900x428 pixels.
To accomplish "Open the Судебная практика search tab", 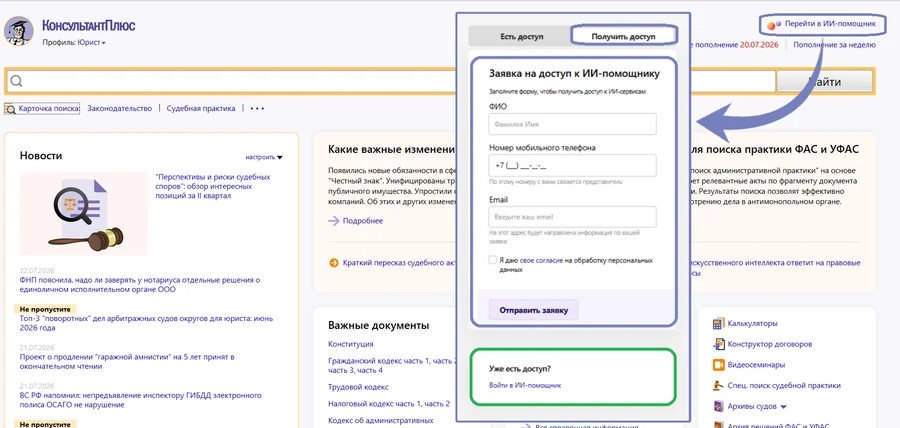I will point(201,108).
